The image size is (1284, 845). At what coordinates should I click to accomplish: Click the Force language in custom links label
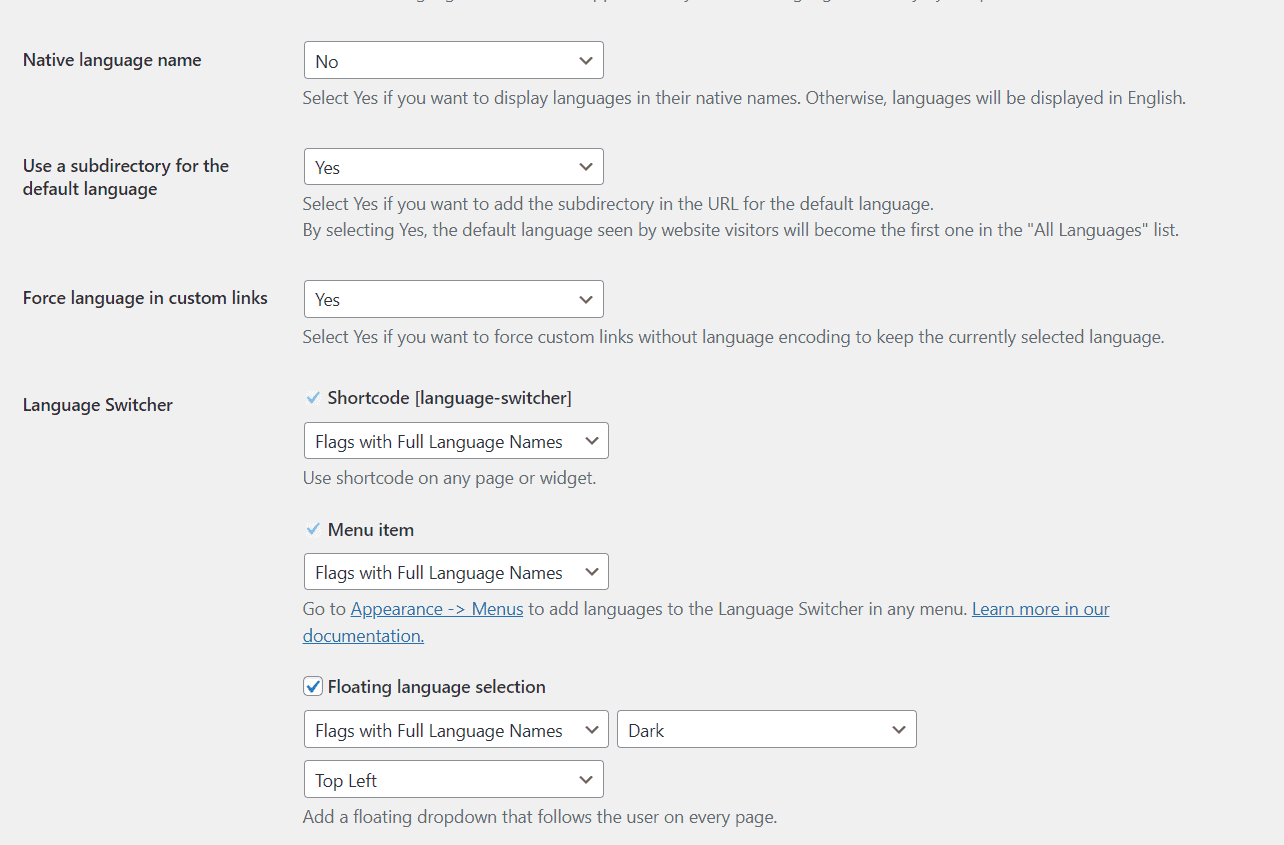click(145, 298)
